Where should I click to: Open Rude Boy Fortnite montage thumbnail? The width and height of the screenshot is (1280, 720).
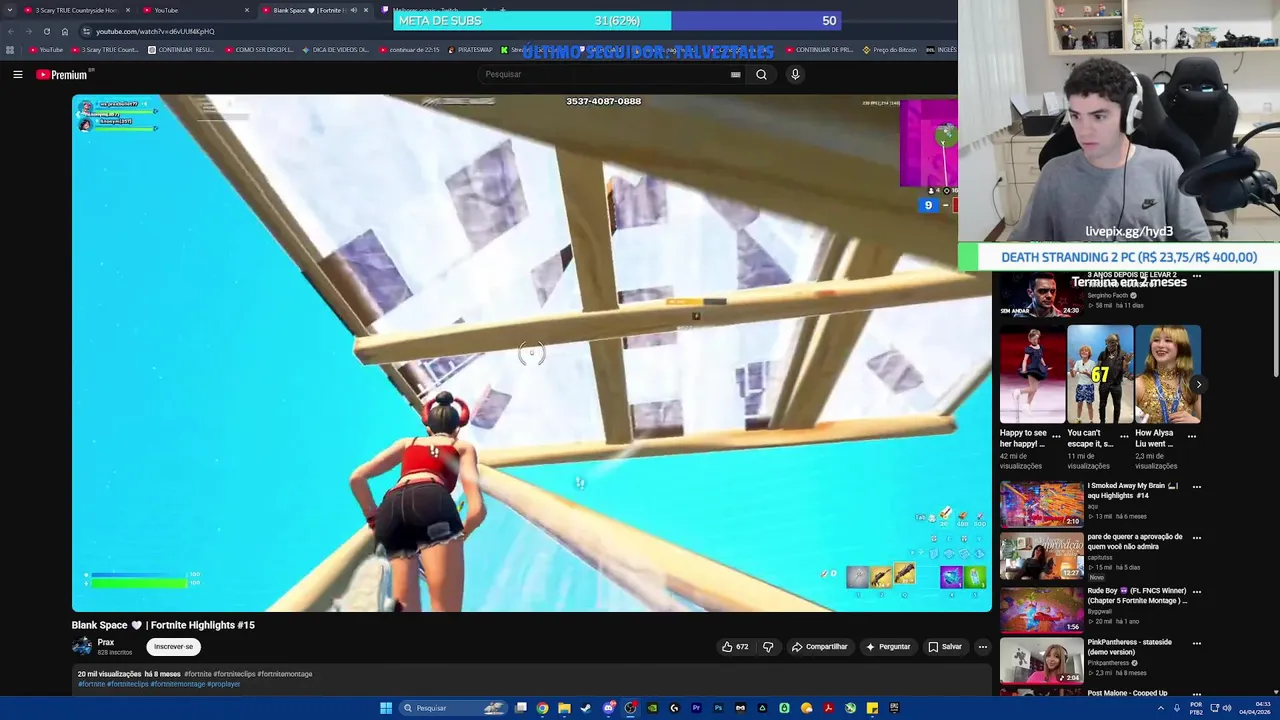1041,609
